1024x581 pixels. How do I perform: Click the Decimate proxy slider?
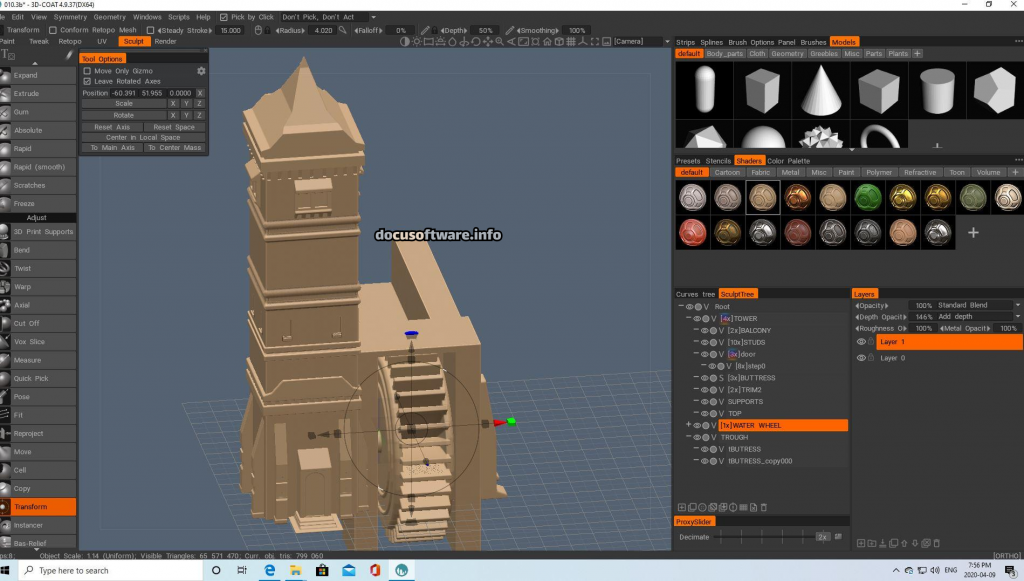774,537
